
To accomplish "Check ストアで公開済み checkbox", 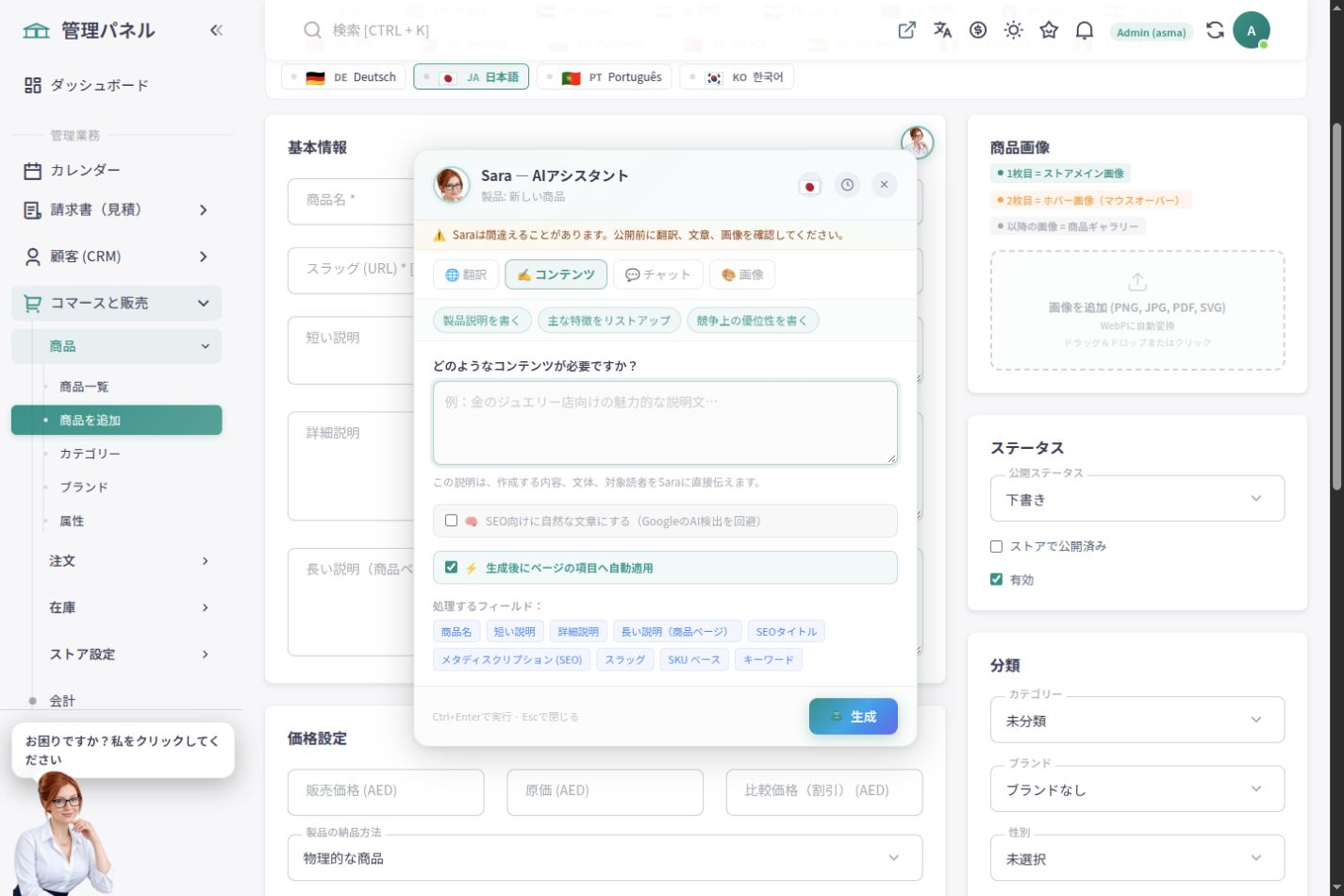I will [996, 546].
